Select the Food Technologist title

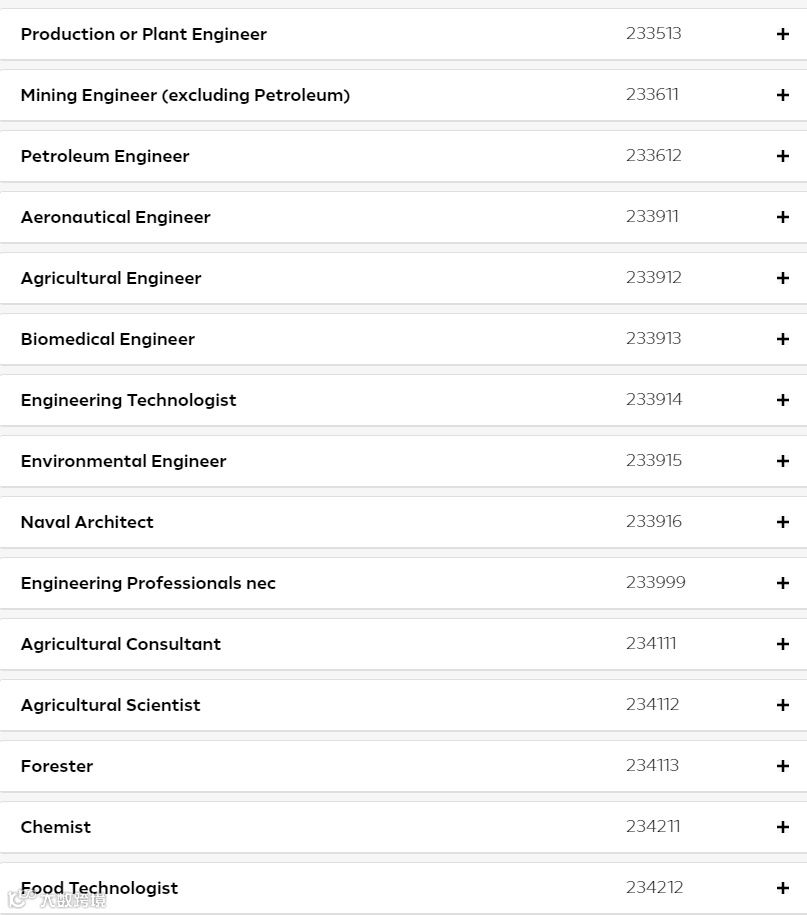(100, 888)
